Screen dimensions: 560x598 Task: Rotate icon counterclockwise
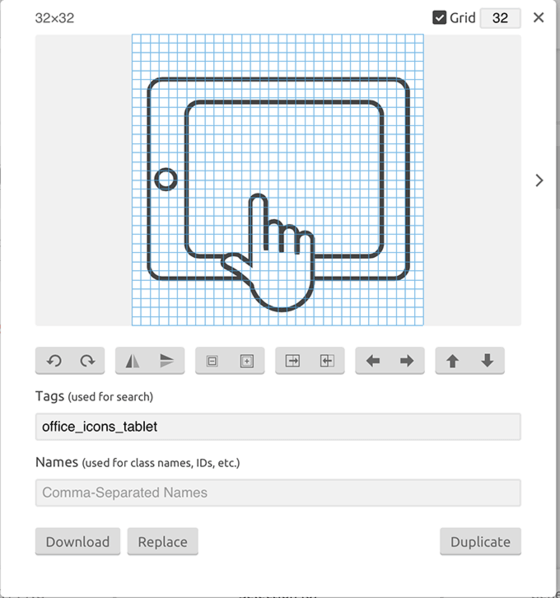click(x=54, y=360)
